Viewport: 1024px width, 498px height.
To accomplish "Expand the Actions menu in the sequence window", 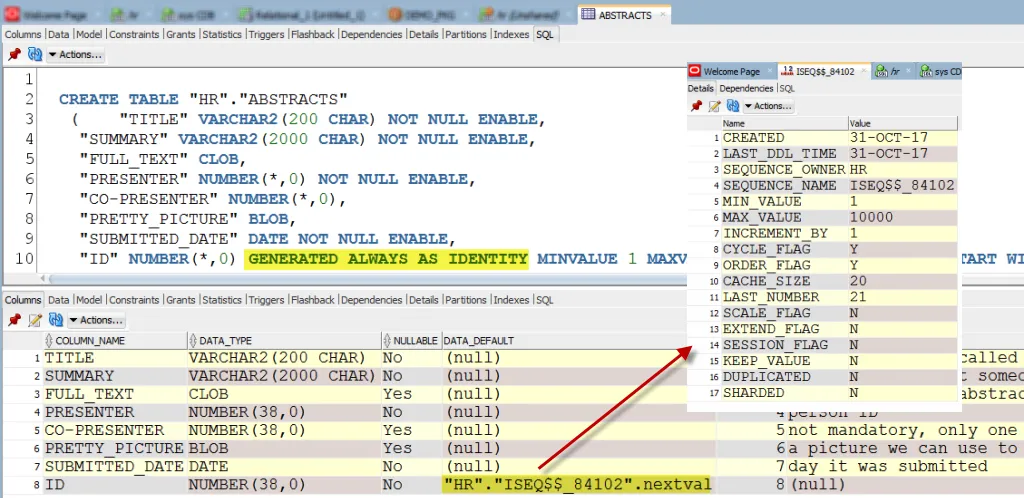I will click(767, 105).
